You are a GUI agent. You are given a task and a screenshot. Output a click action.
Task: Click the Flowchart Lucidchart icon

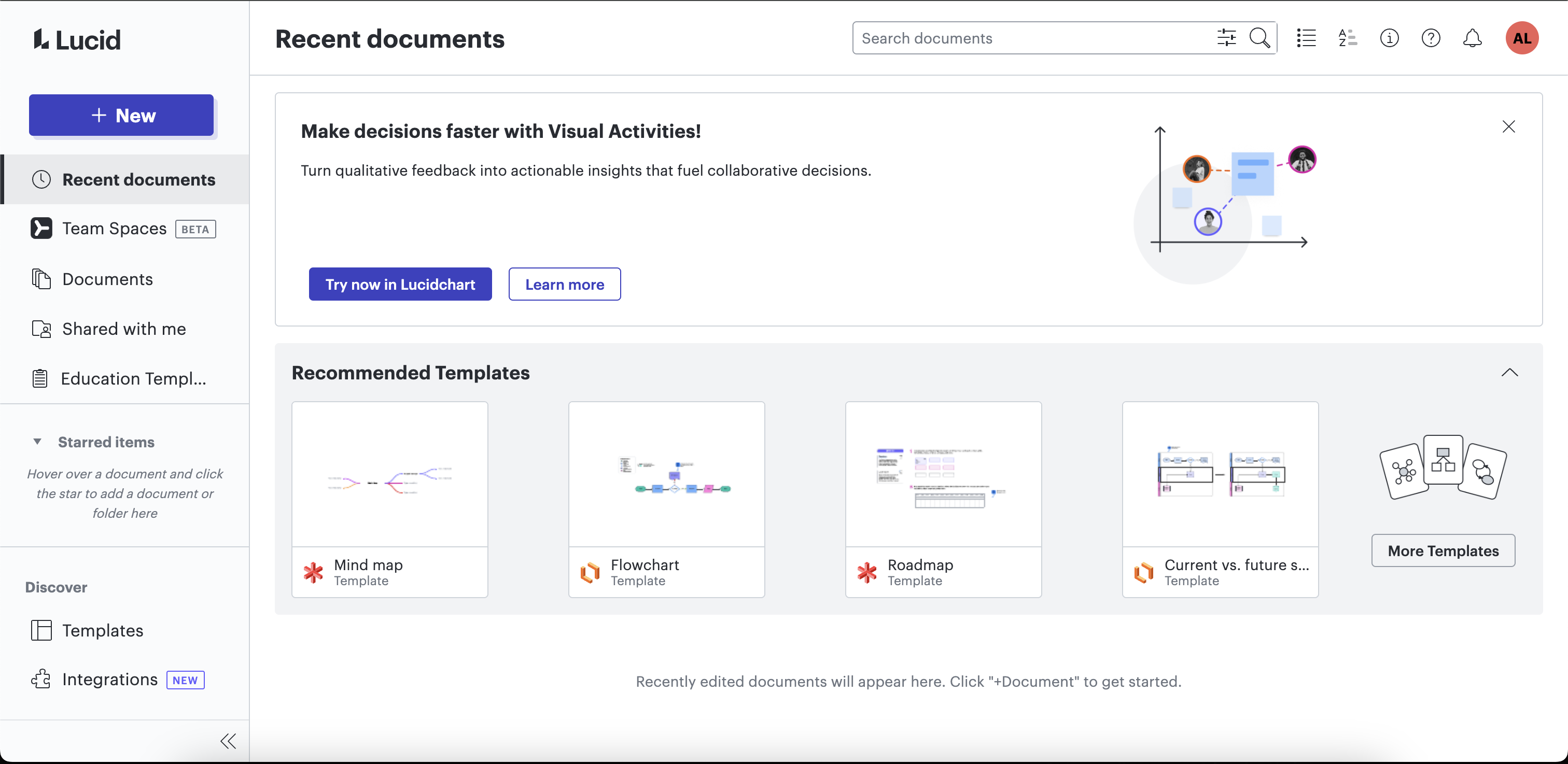[590, 572]
